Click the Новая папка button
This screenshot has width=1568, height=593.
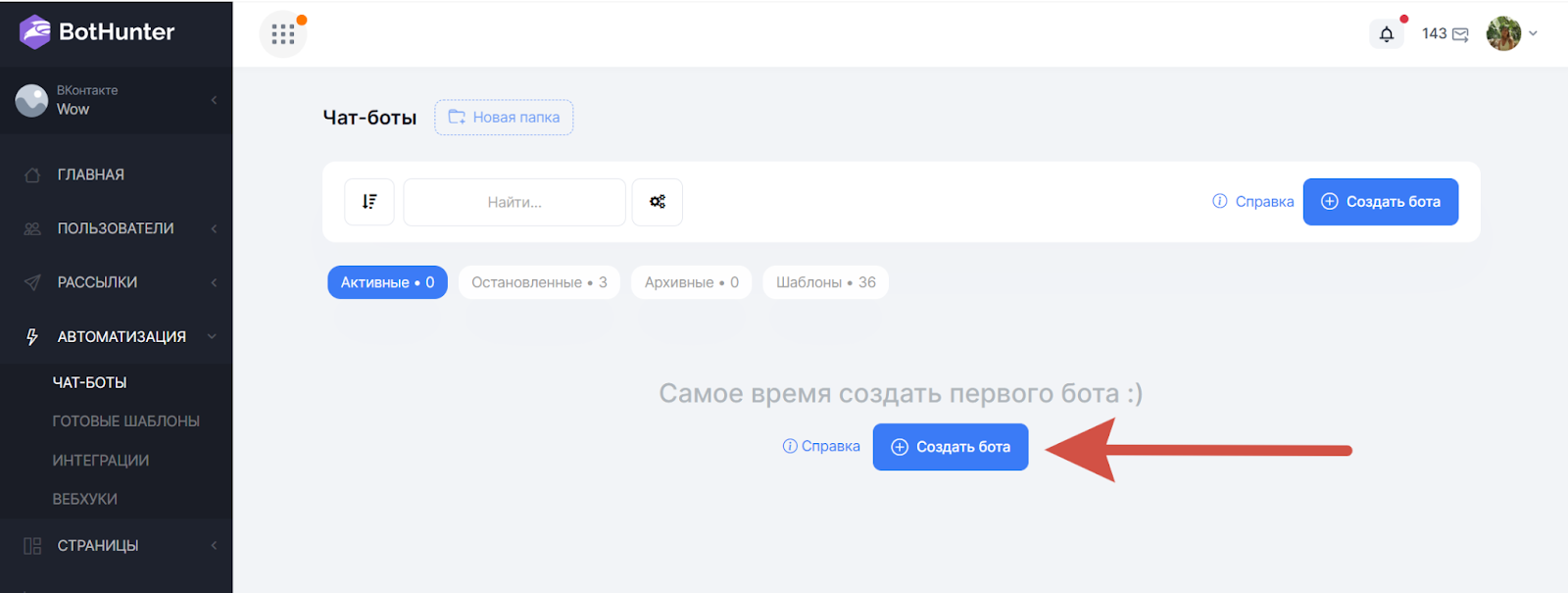504,118
